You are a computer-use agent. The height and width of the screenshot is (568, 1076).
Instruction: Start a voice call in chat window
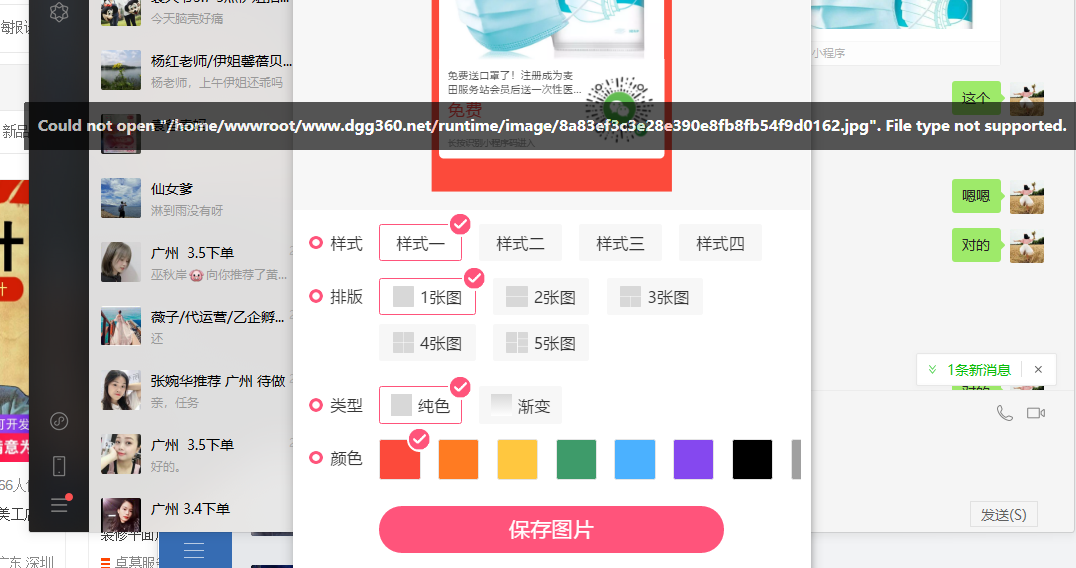point(1005,413)
